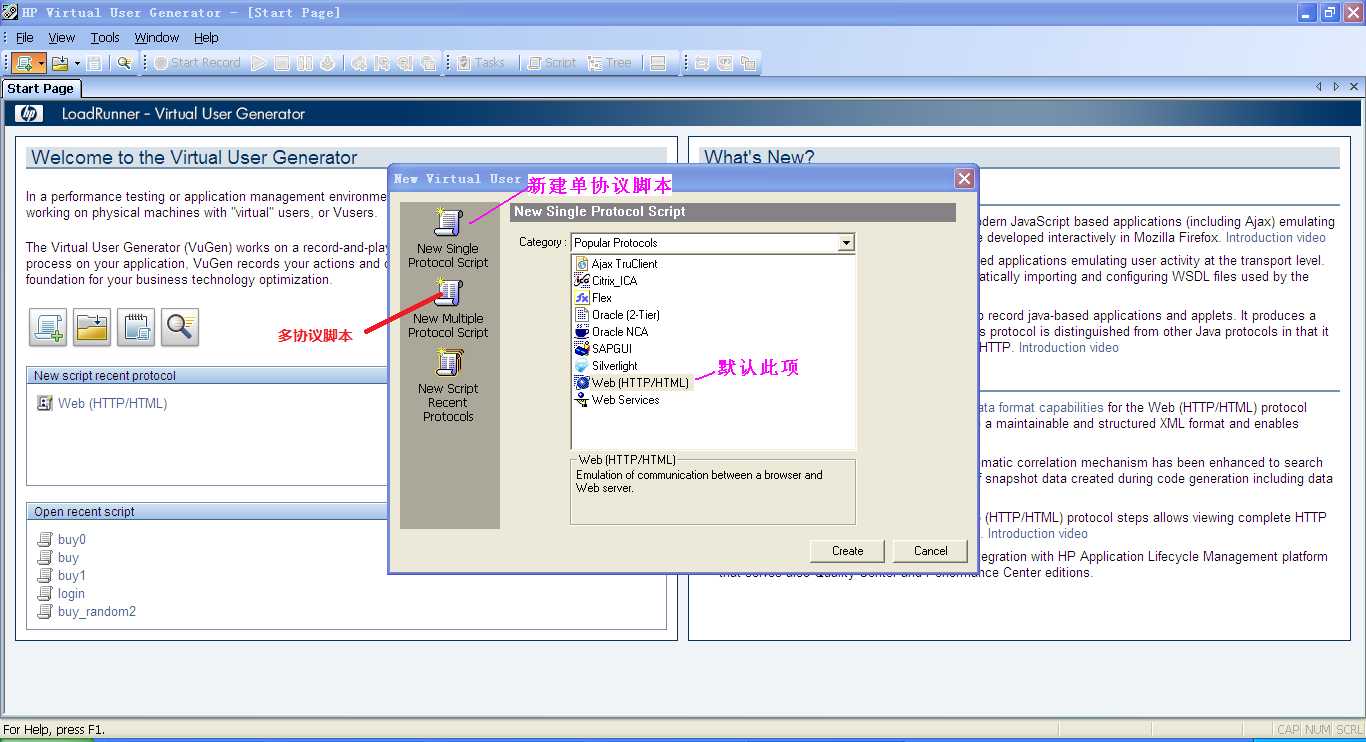Click Introduction video link after Mozilla Firefox
Screen dimensions: 1366x742
point(1275,238)
